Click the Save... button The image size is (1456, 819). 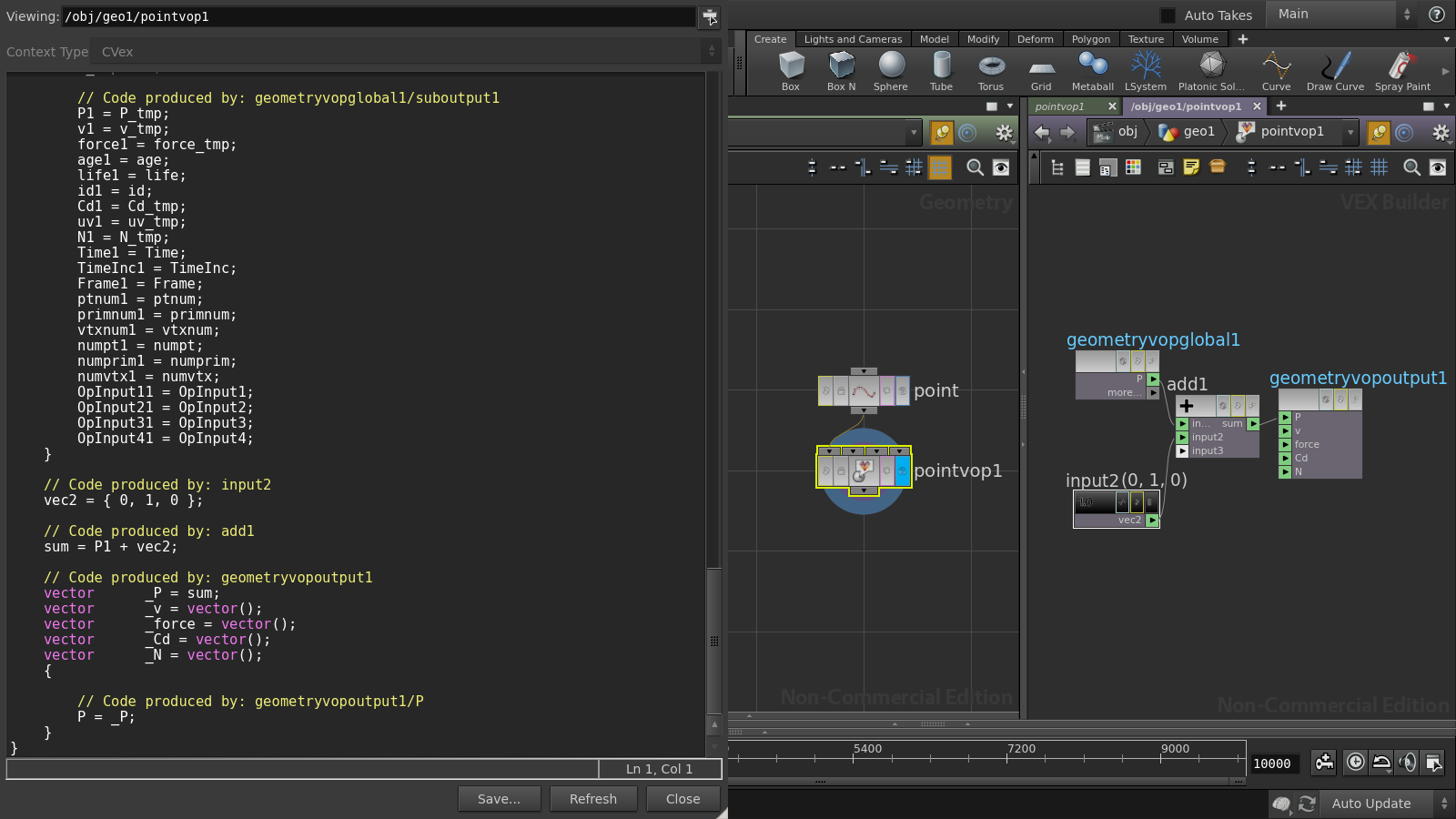499,799
